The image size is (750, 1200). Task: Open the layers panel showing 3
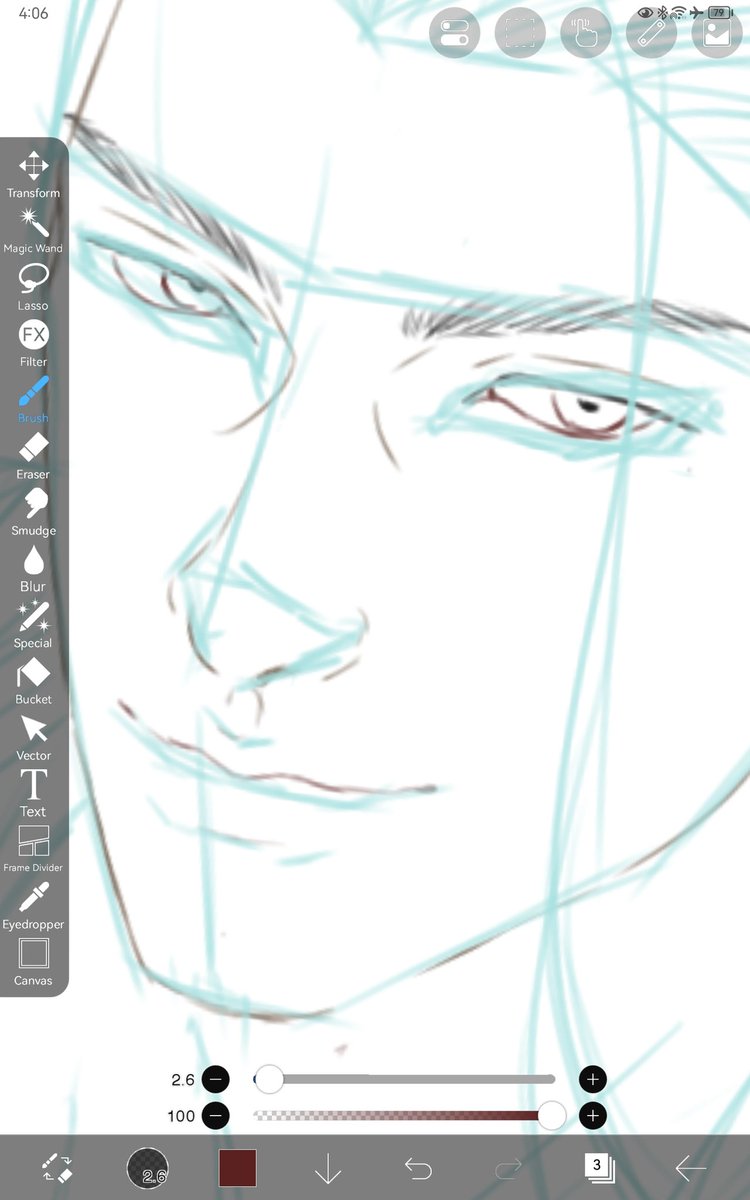point(599,1166)
